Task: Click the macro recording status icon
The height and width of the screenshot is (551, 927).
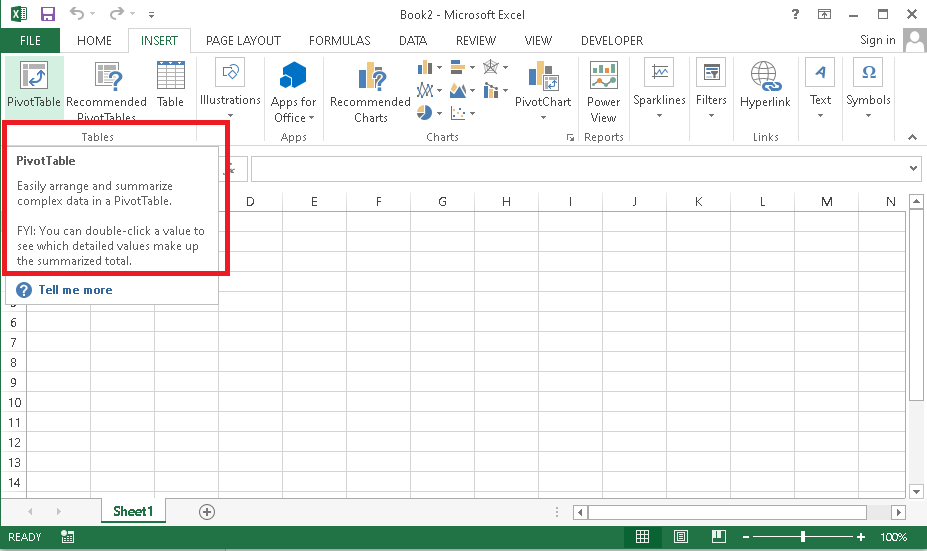Action: pos(67,537)
